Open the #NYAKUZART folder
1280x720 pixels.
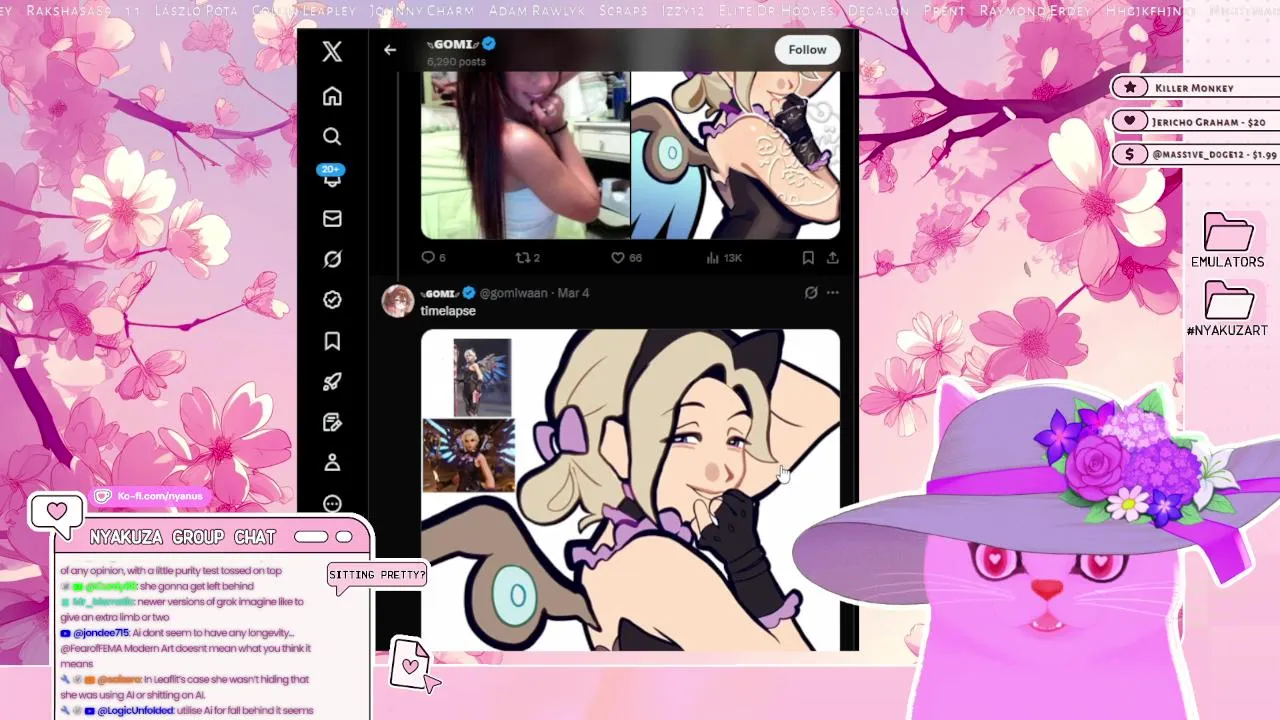pos(1228,309)
